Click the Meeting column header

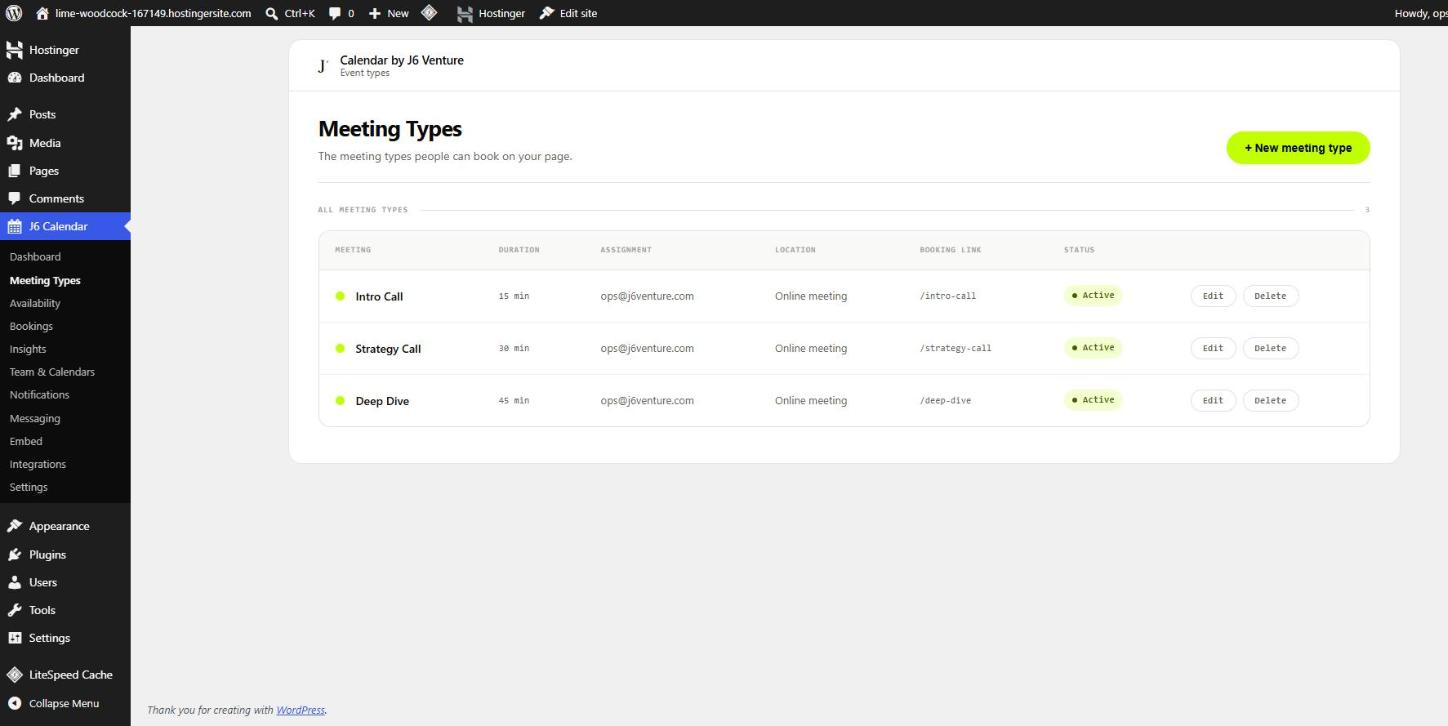click(x=353, y=250)
